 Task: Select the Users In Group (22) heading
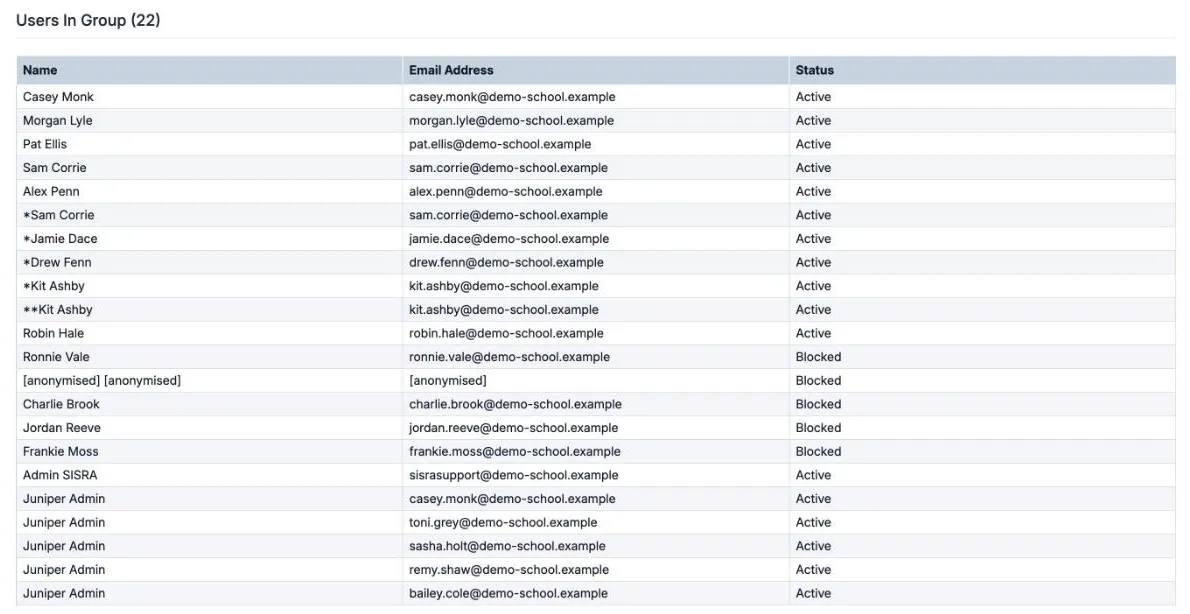pyautogui.click(x=88, y=20)
